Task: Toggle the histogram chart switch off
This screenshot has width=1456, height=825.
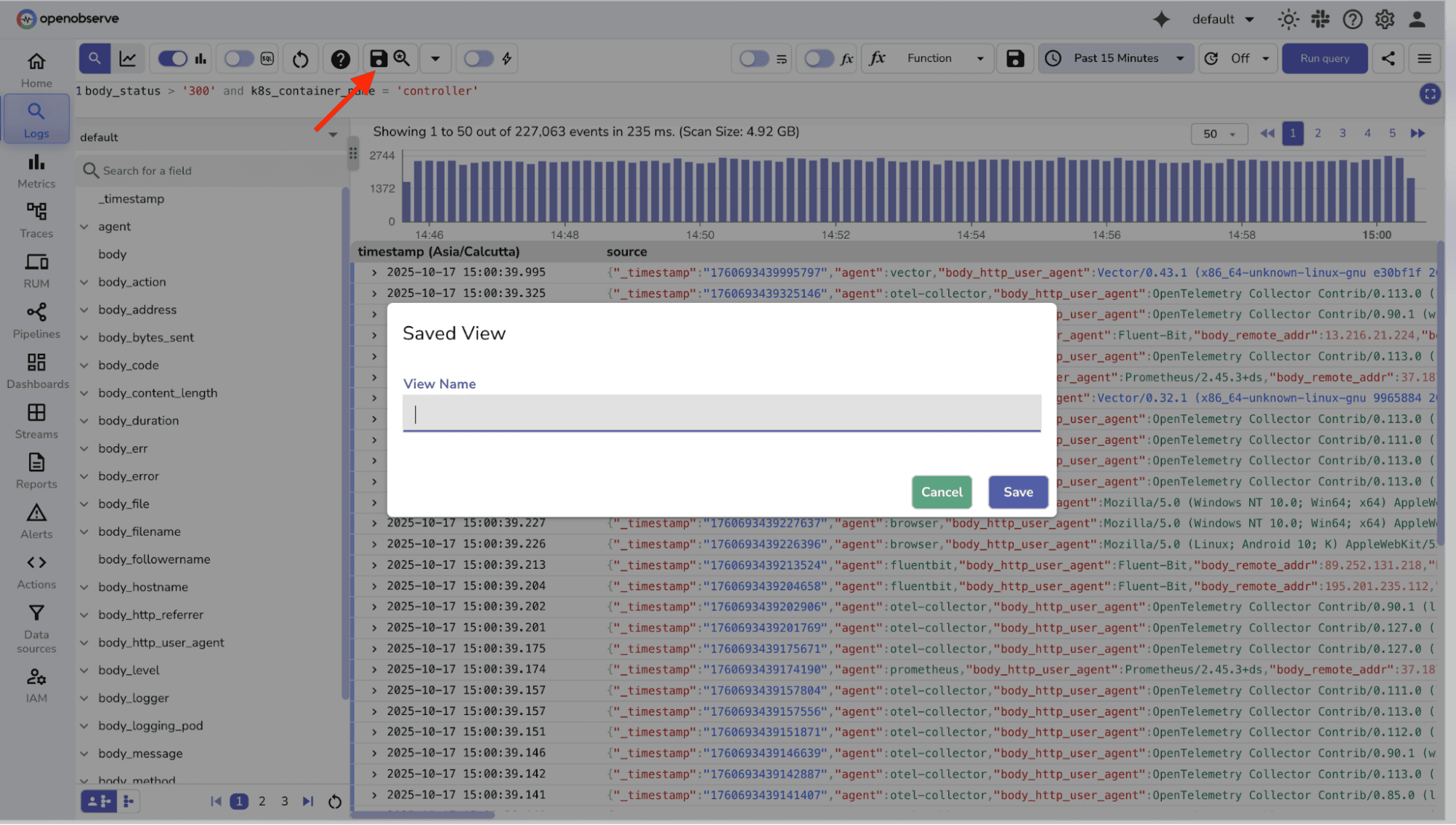Action: pyautogui.click(x=173, y=58)
